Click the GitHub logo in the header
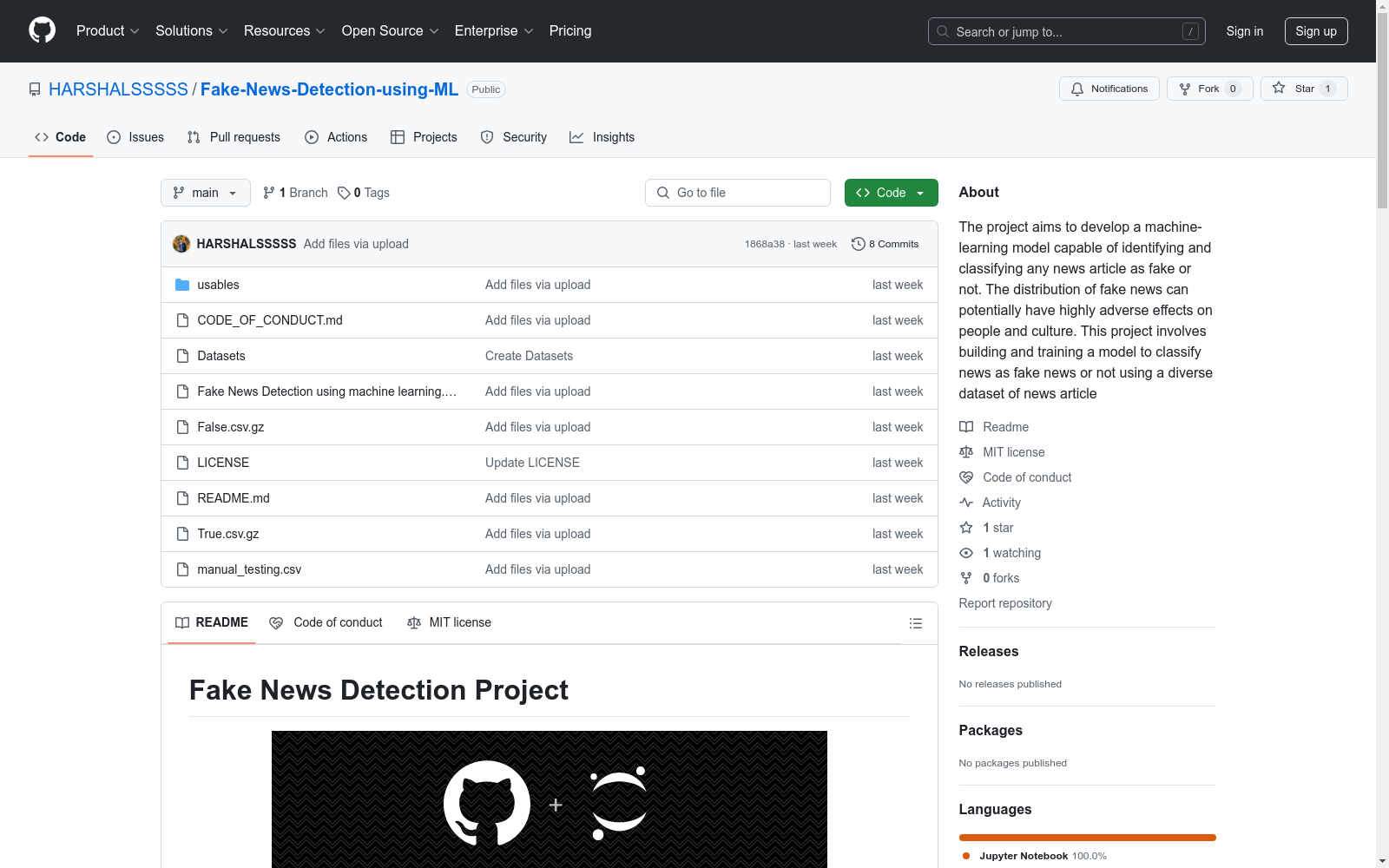Image resolution: width=1389 pixels, height=868 pixels. click(x=42, y=30)
